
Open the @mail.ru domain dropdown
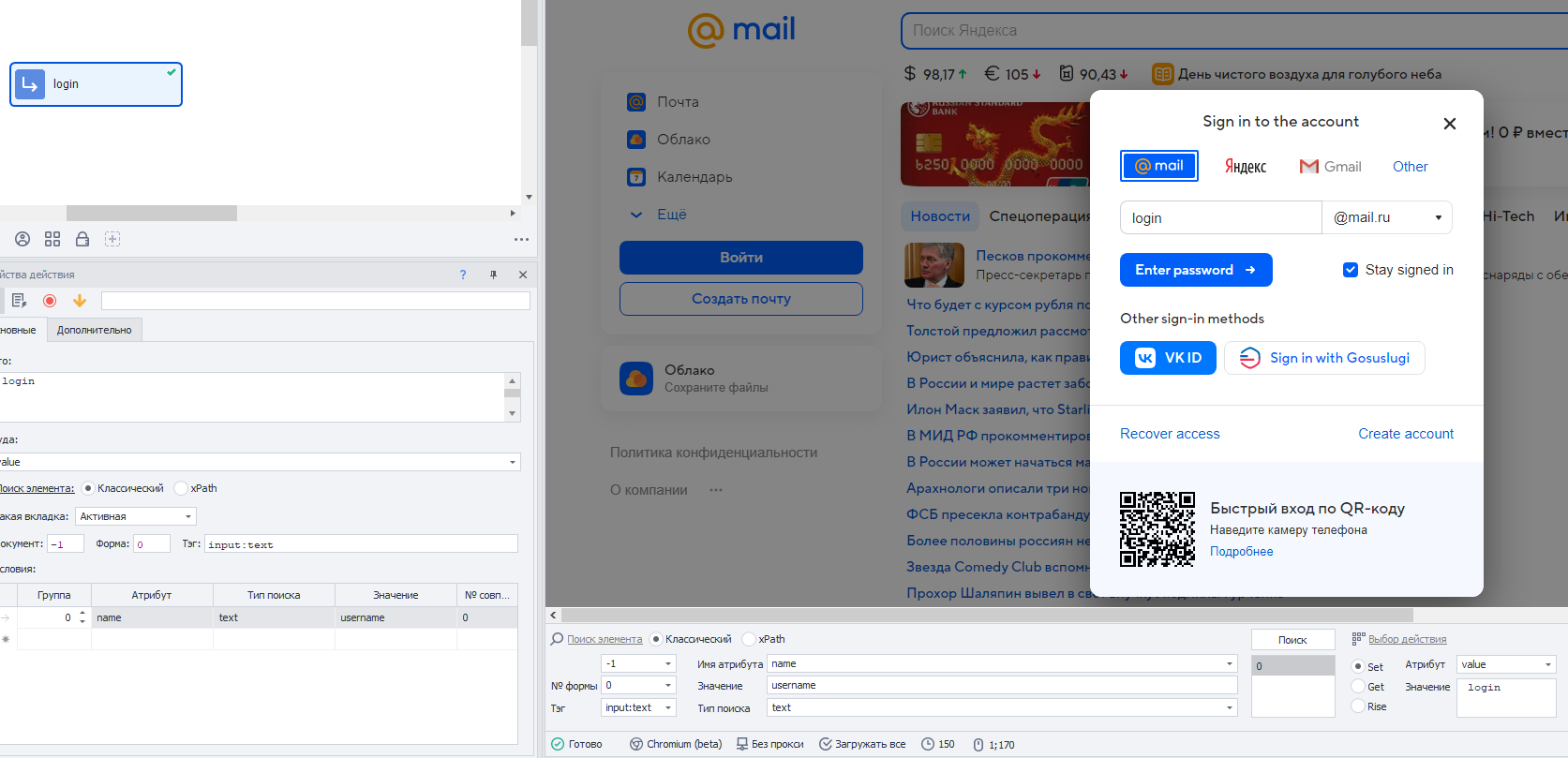(1387, 217)
